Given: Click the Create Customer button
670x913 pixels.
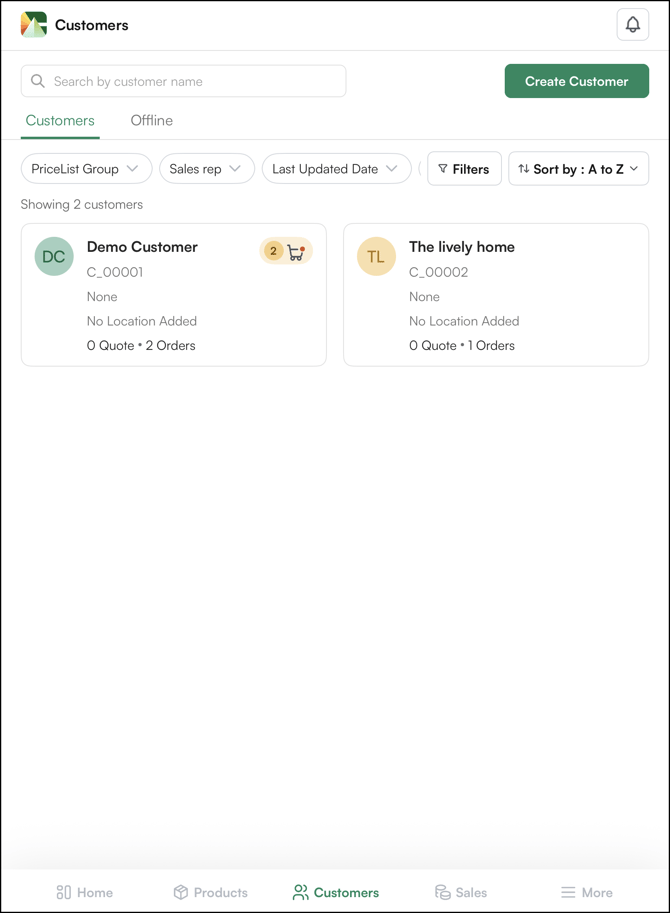Looking at the screenshot, I should (576, 81).
